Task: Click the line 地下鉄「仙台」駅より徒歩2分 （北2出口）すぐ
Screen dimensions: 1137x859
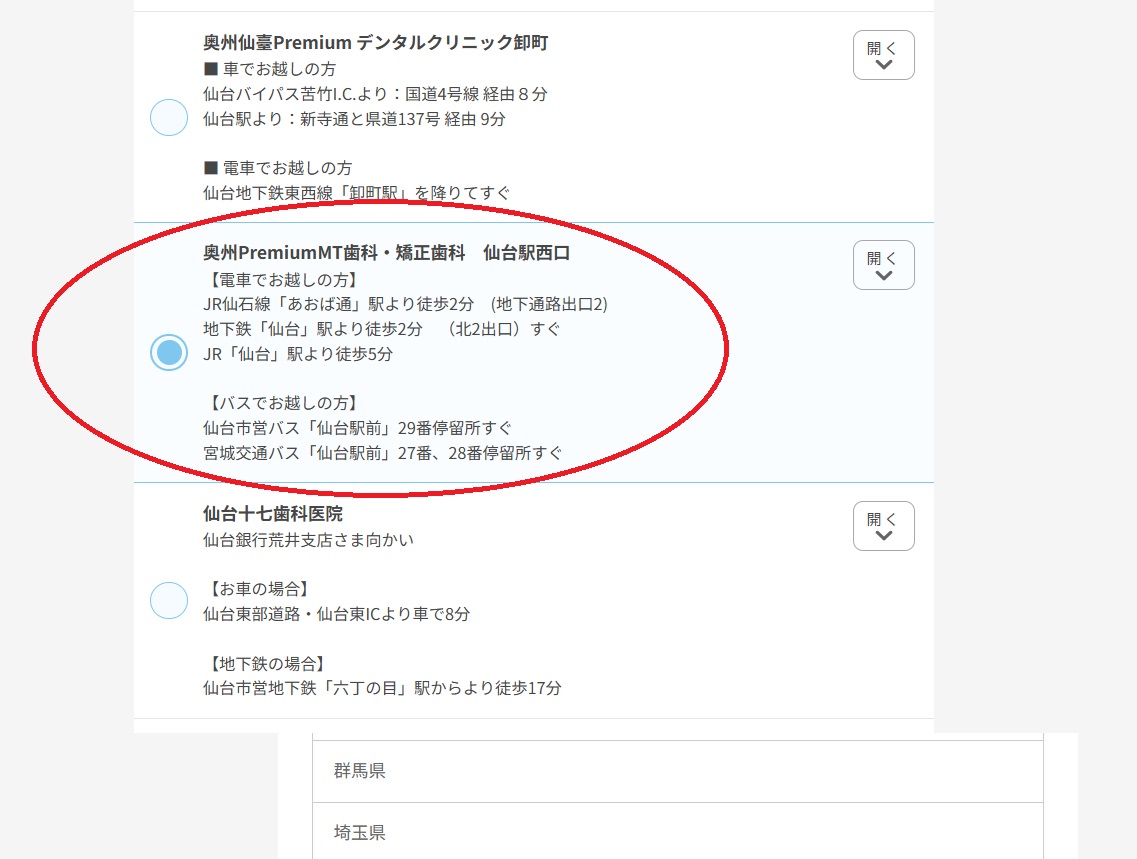Action: point(382,329)
